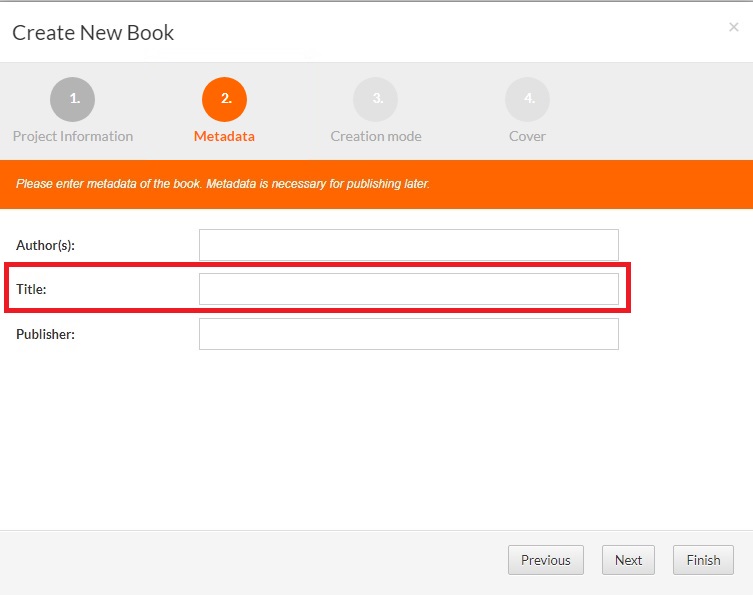Image resolution: width=753 pixels, height=595 pixels.
Task: Close the Create New Book dialog
Action: click(734, 28)
